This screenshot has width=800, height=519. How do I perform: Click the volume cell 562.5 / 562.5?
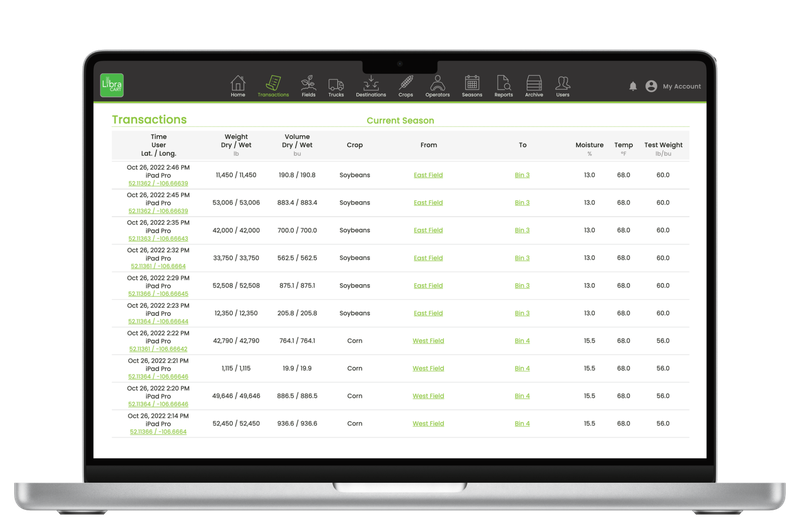[297, 258]
